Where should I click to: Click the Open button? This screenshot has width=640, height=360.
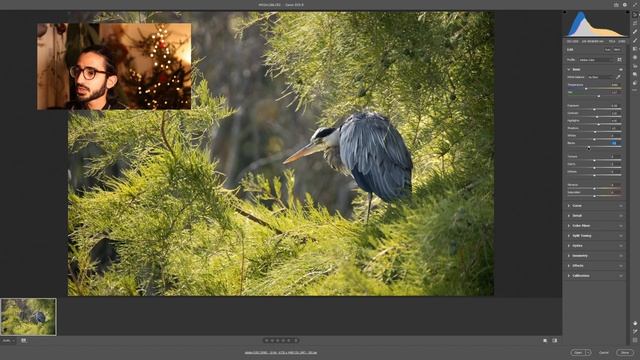pyautogui.click(x=578, y=353)
